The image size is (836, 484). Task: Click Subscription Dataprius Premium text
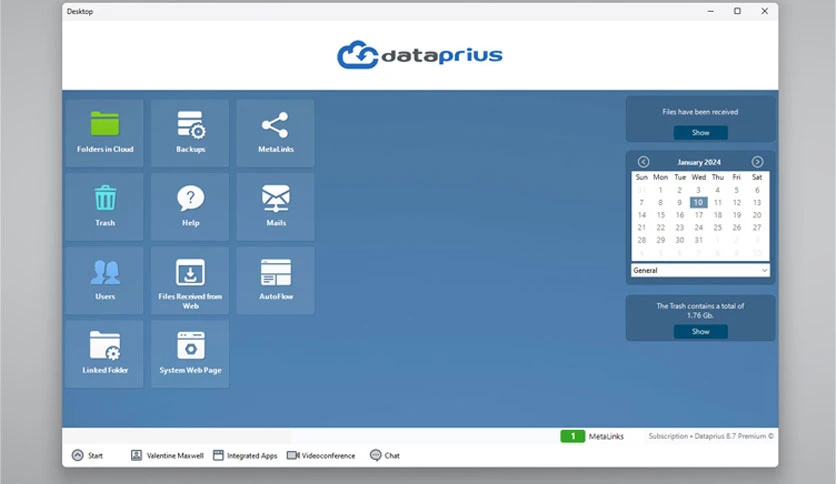click(x=711, y=436)
